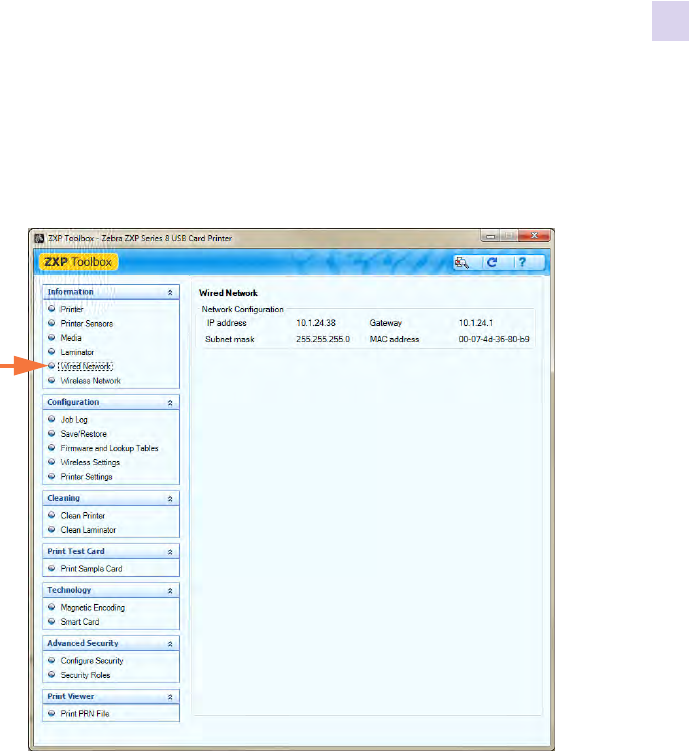Click the IP address value 10.1.24.38

[x=316, y=323]
